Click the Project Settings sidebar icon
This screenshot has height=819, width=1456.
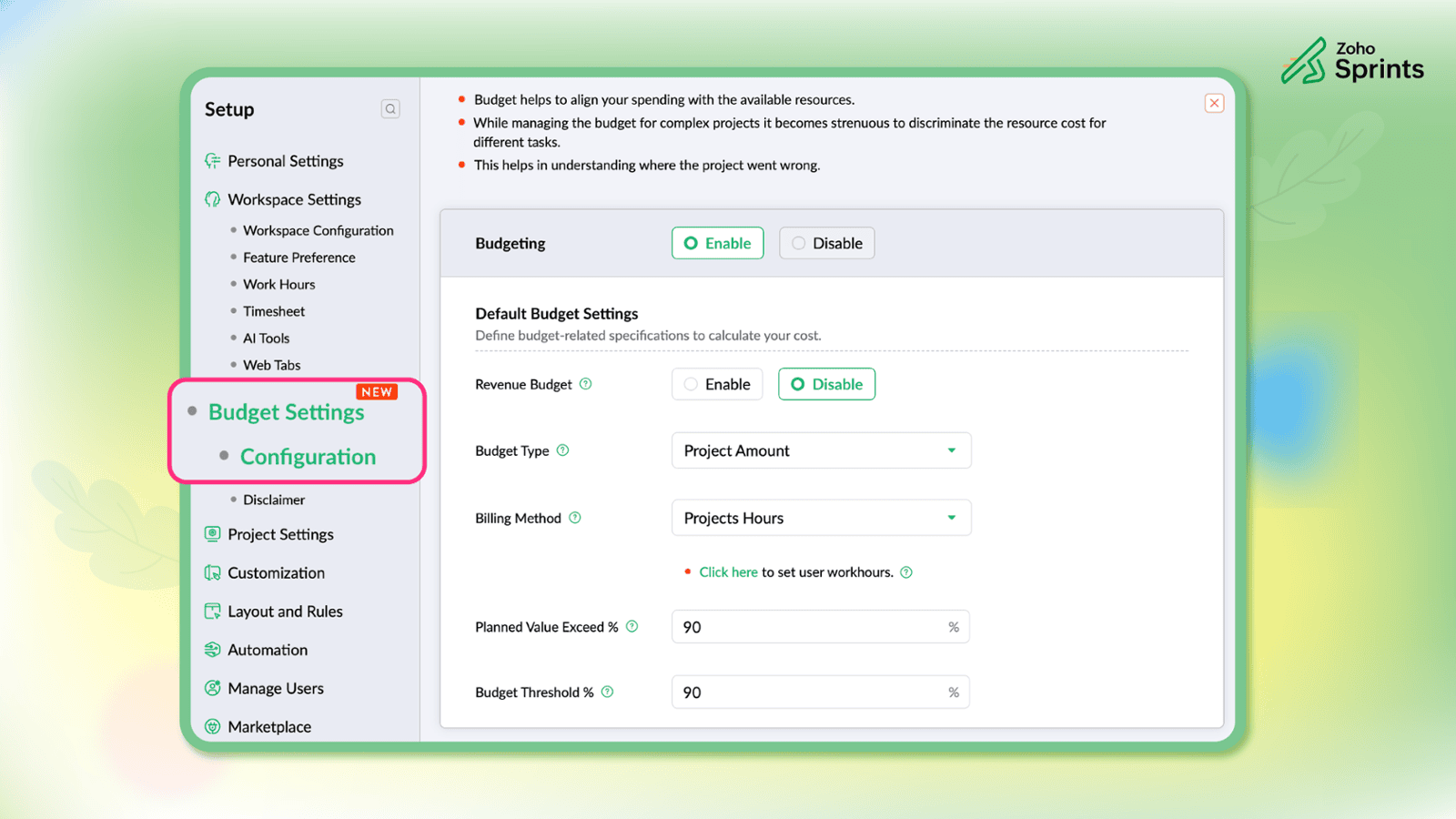213,534
